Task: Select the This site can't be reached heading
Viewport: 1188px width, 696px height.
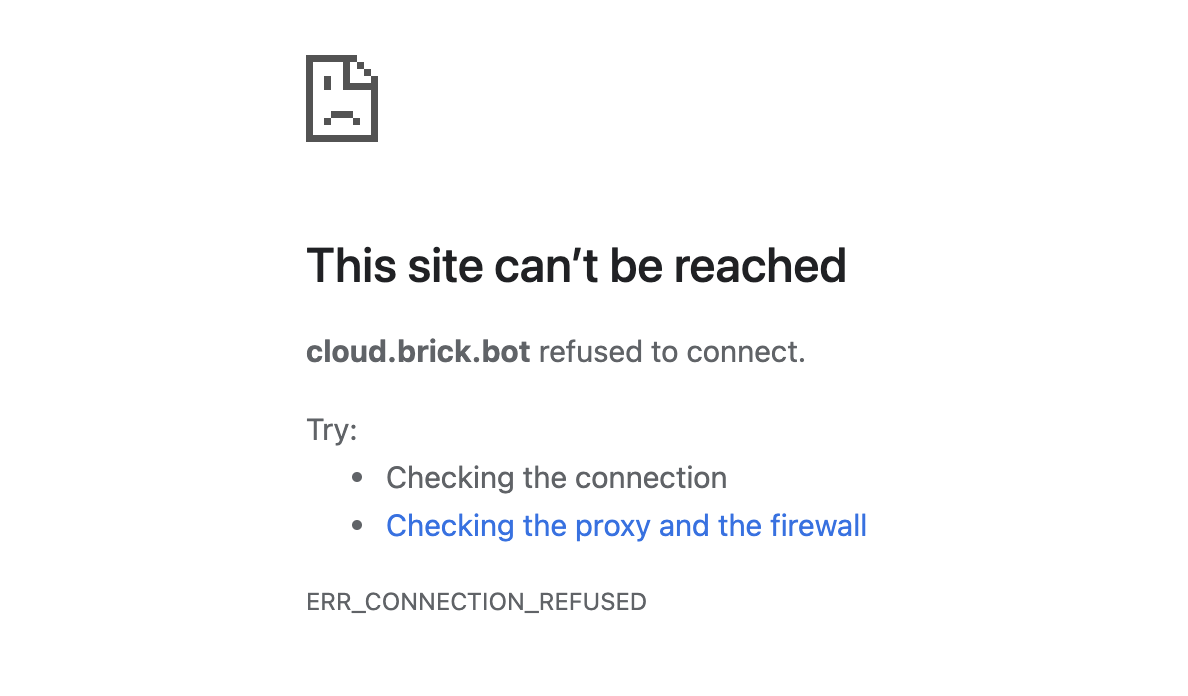Action: 576,266
